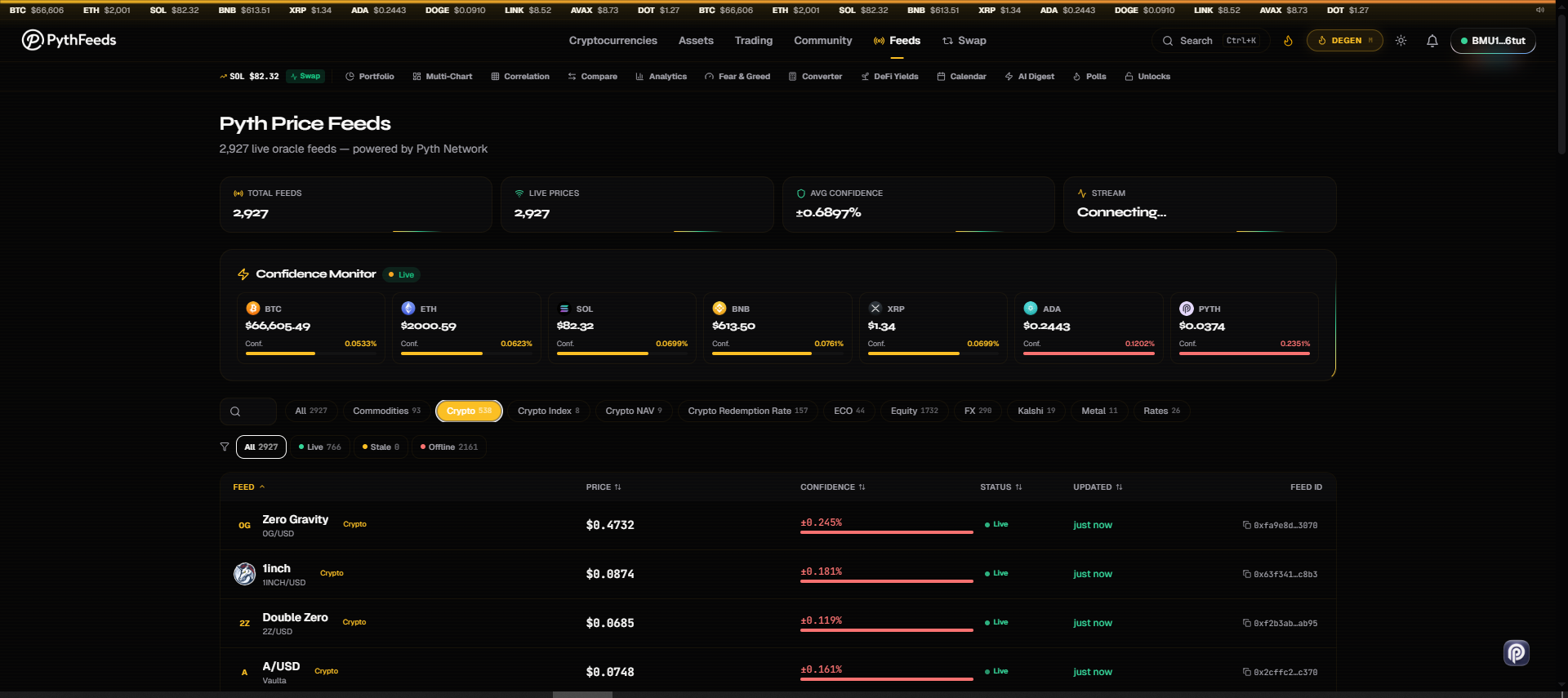The width and height of the screenshot is (1568, 698).
Task: Click the filter funnel icon
Action: pyautogui.click(x=225, y=447)
